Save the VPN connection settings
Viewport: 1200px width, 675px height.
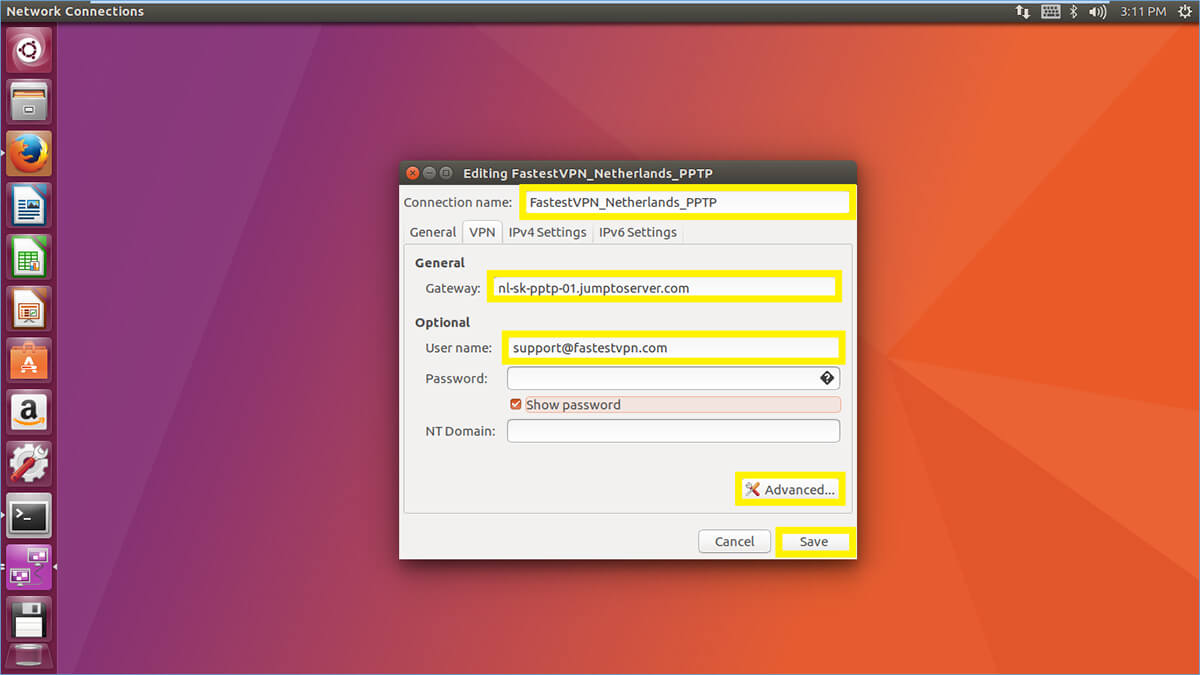[x=814, y=541]
